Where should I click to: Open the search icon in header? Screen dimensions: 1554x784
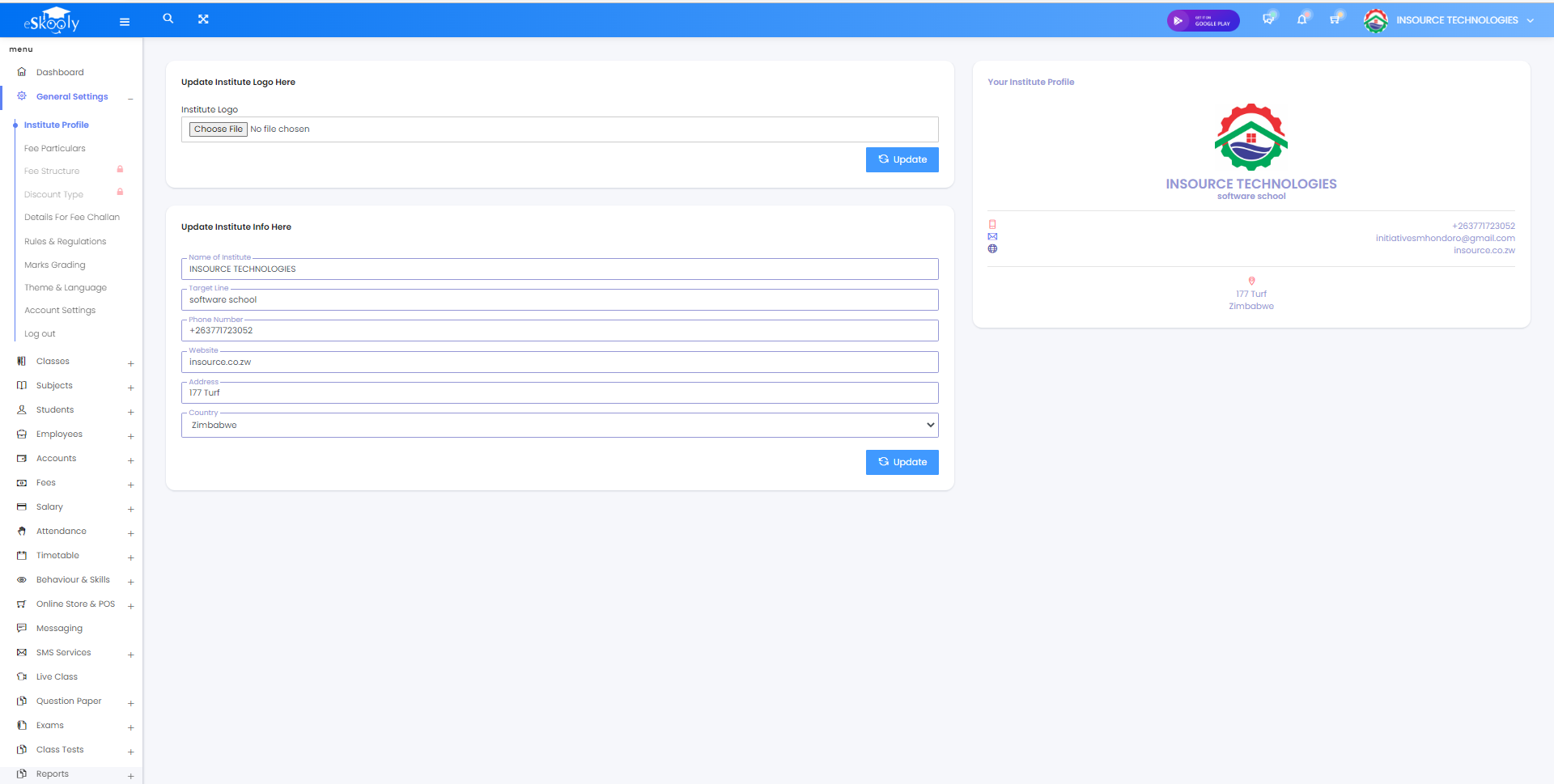click(168, 19)
